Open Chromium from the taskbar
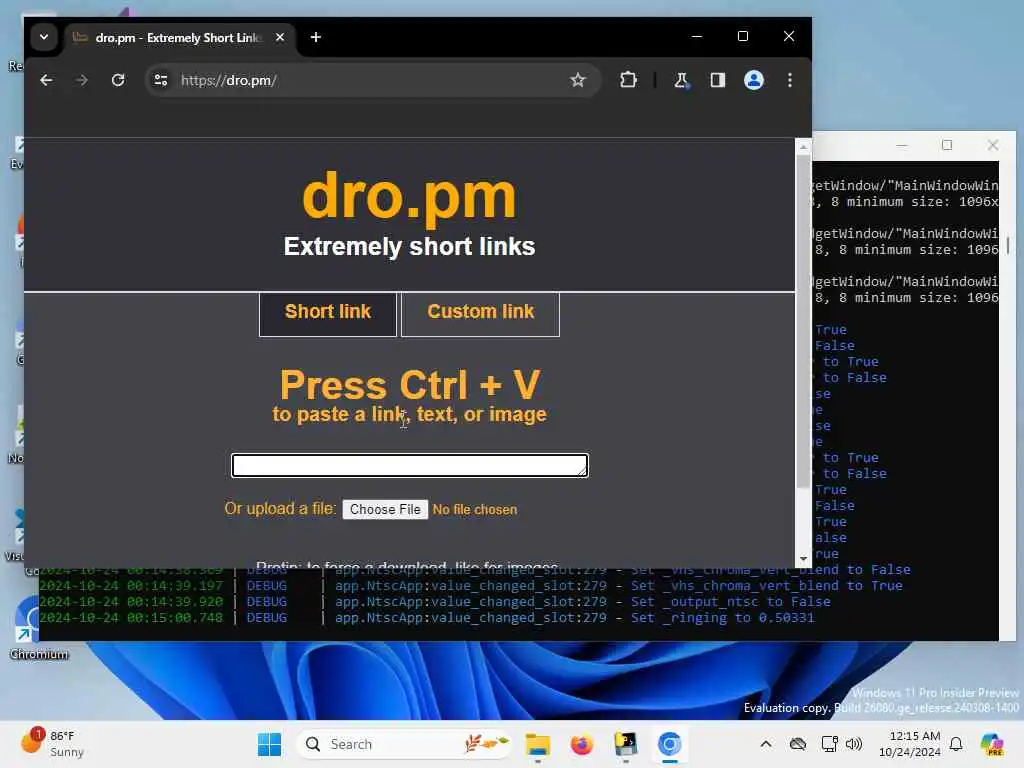 point(669,744)
